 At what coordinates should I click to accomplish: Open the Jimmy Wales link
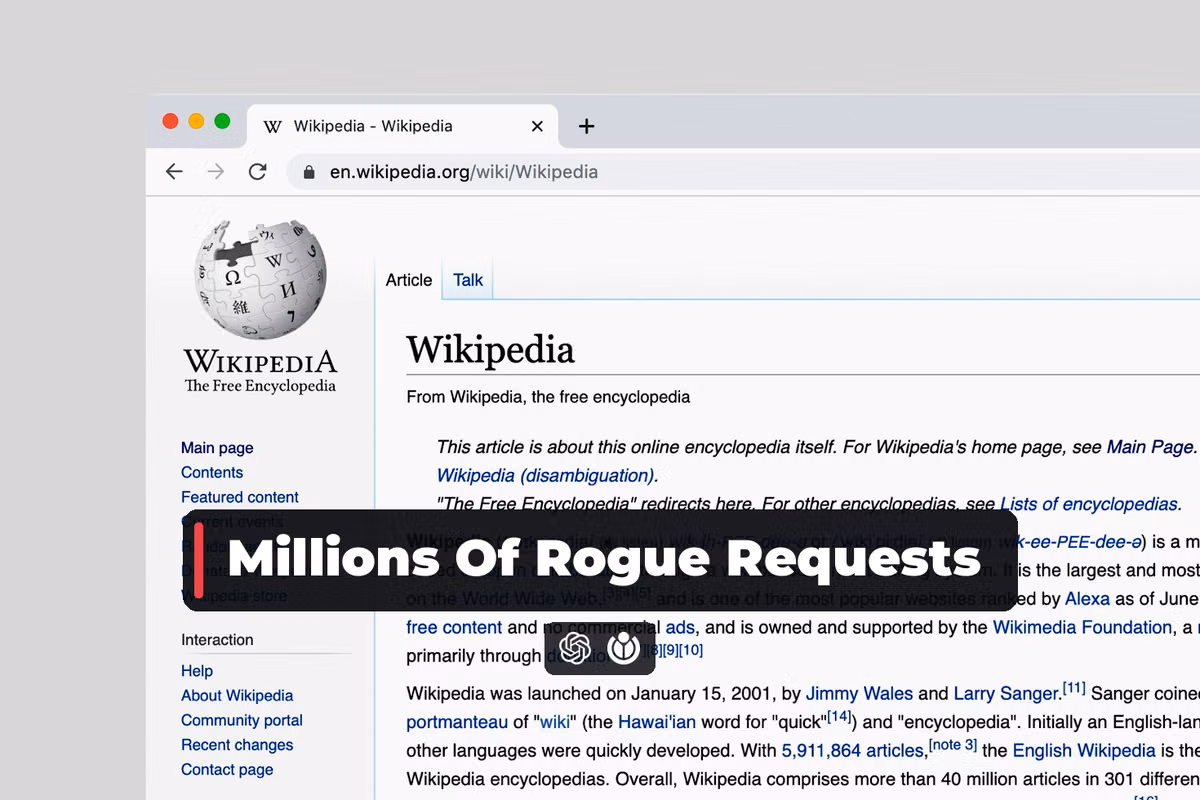[x=859, y=693]
